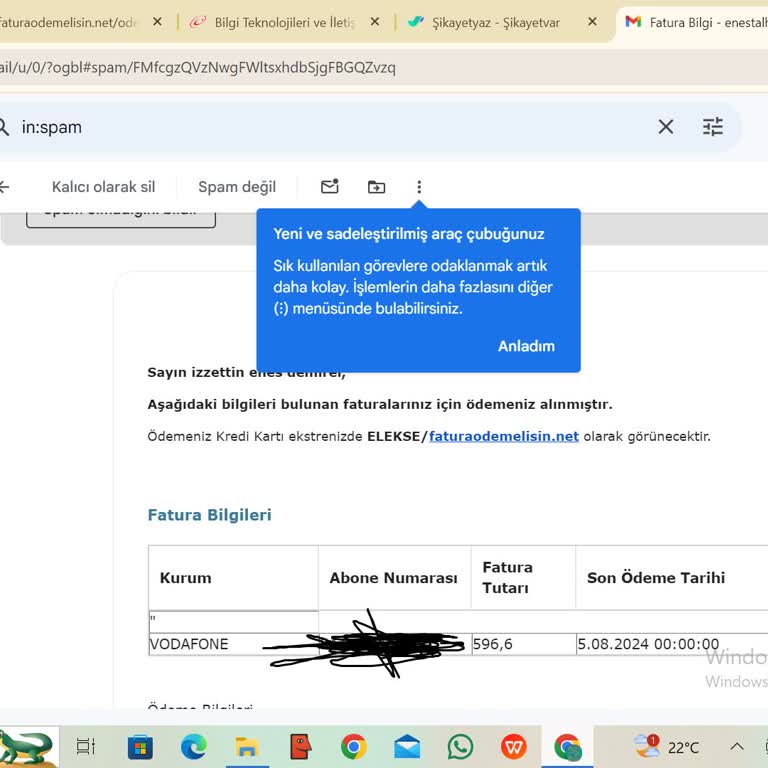Select the Fatura Bilgi Gmail tab
Screen dimensions: 768x768
(696, 23)
